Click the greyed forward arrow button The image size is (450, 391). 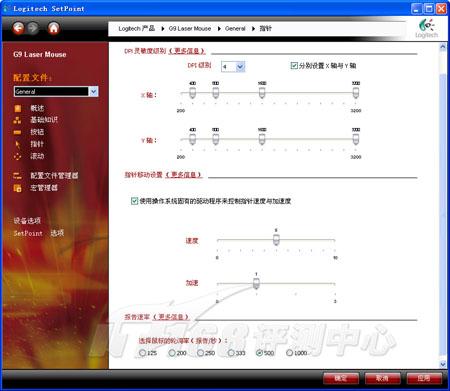33,28
